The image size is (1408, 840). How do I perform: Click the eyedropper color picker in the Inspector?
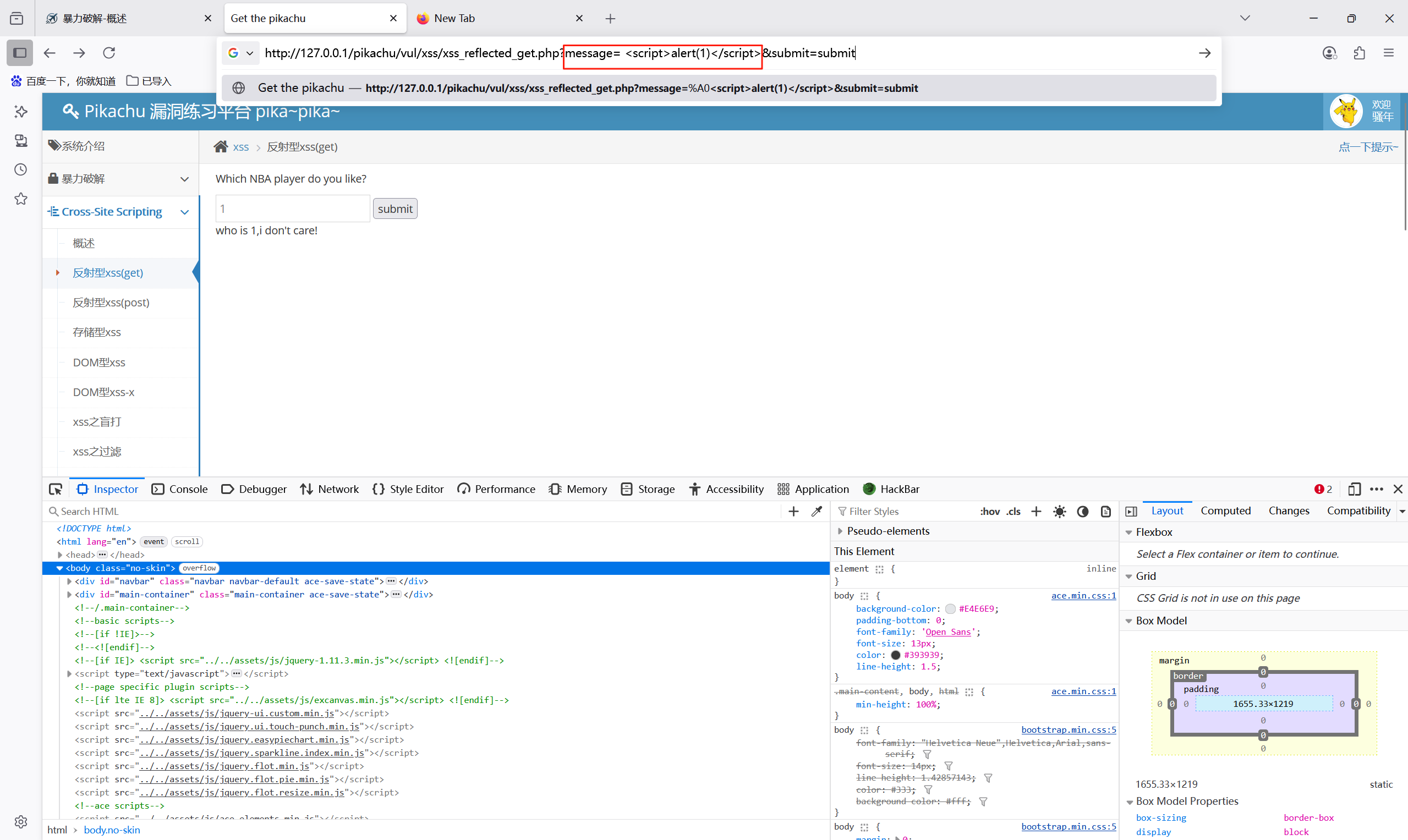point(817,511)
